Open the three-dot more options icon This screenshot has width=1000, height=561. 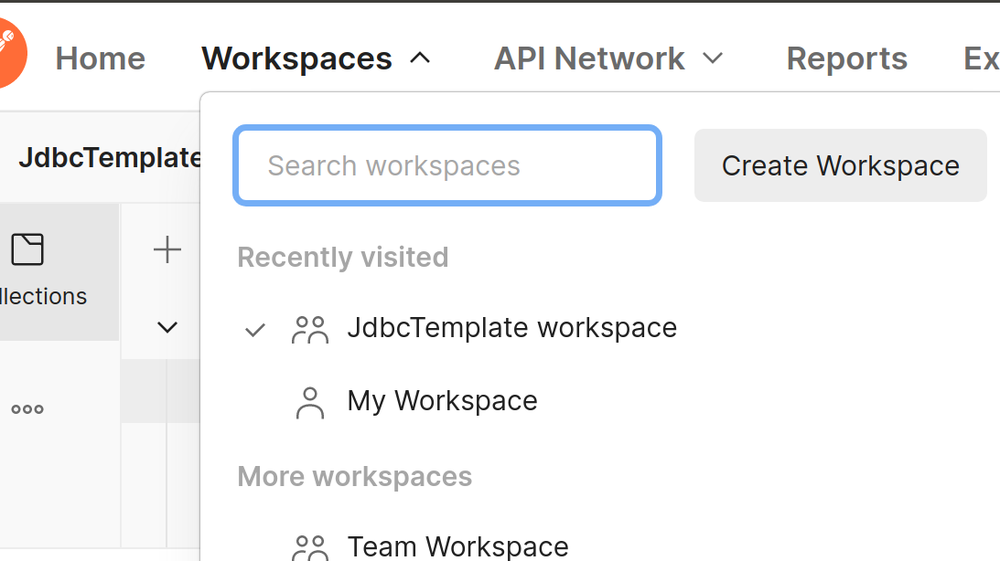point(27,409)
